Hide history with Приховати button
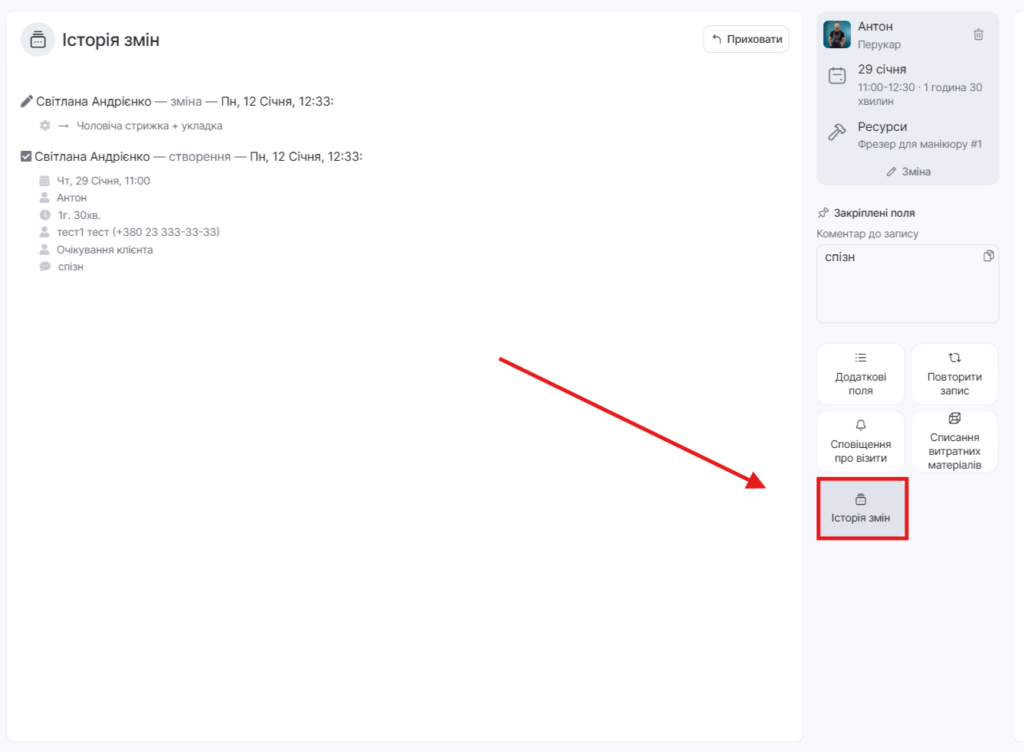Viewport: 1024px width, 752px height. coord(746,39)
